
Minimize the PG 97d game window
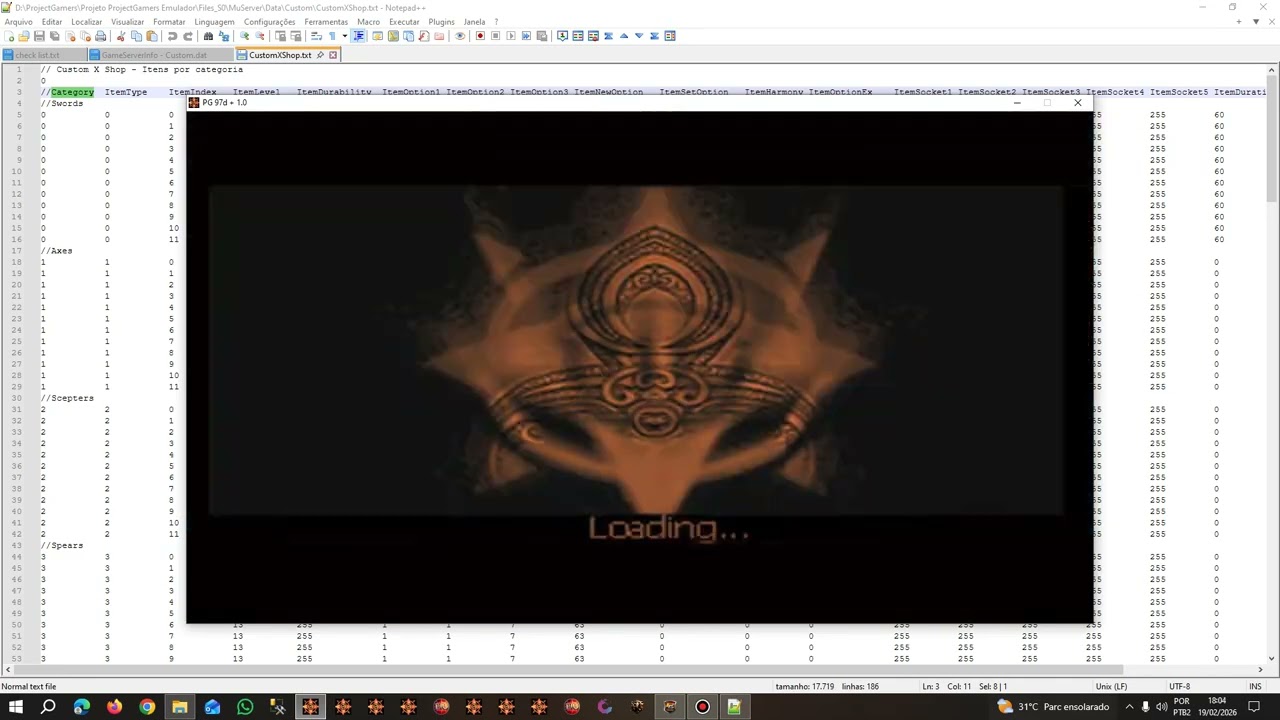[1017, 103]
